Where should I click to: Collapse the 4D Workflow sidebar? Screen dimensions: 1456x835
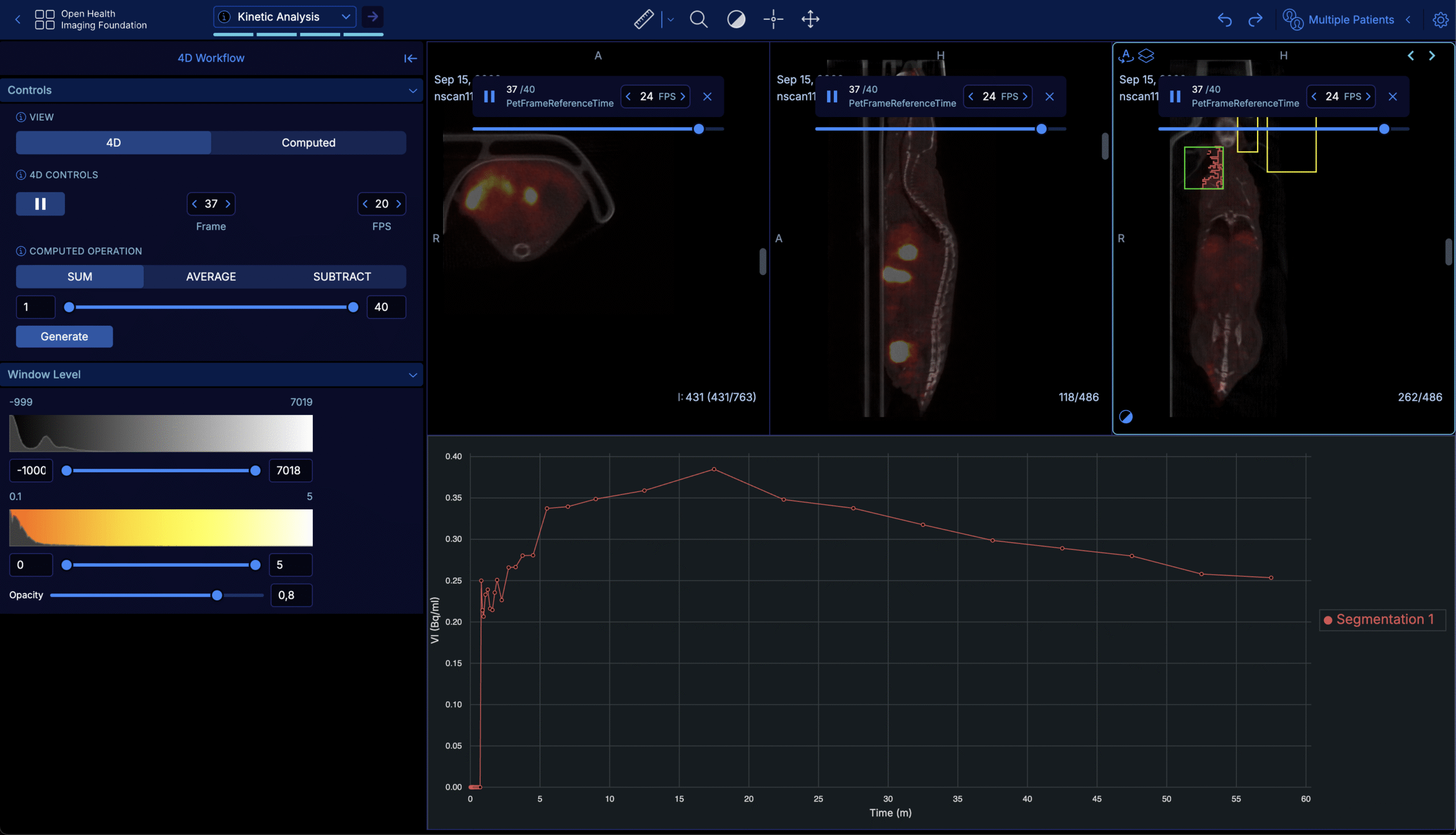pos(410,57)
